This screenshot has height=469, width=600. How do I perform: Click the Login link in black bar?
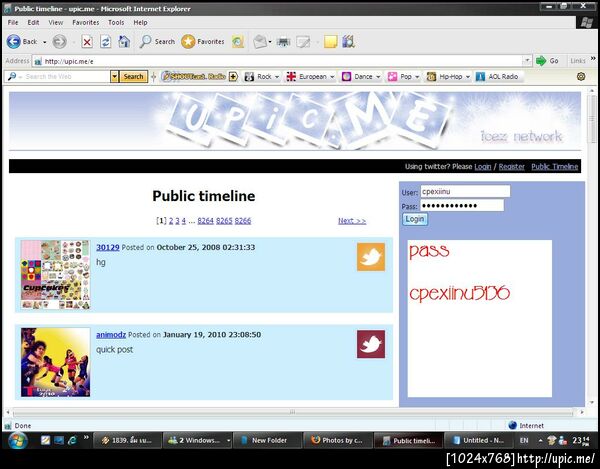pos(483,166)
